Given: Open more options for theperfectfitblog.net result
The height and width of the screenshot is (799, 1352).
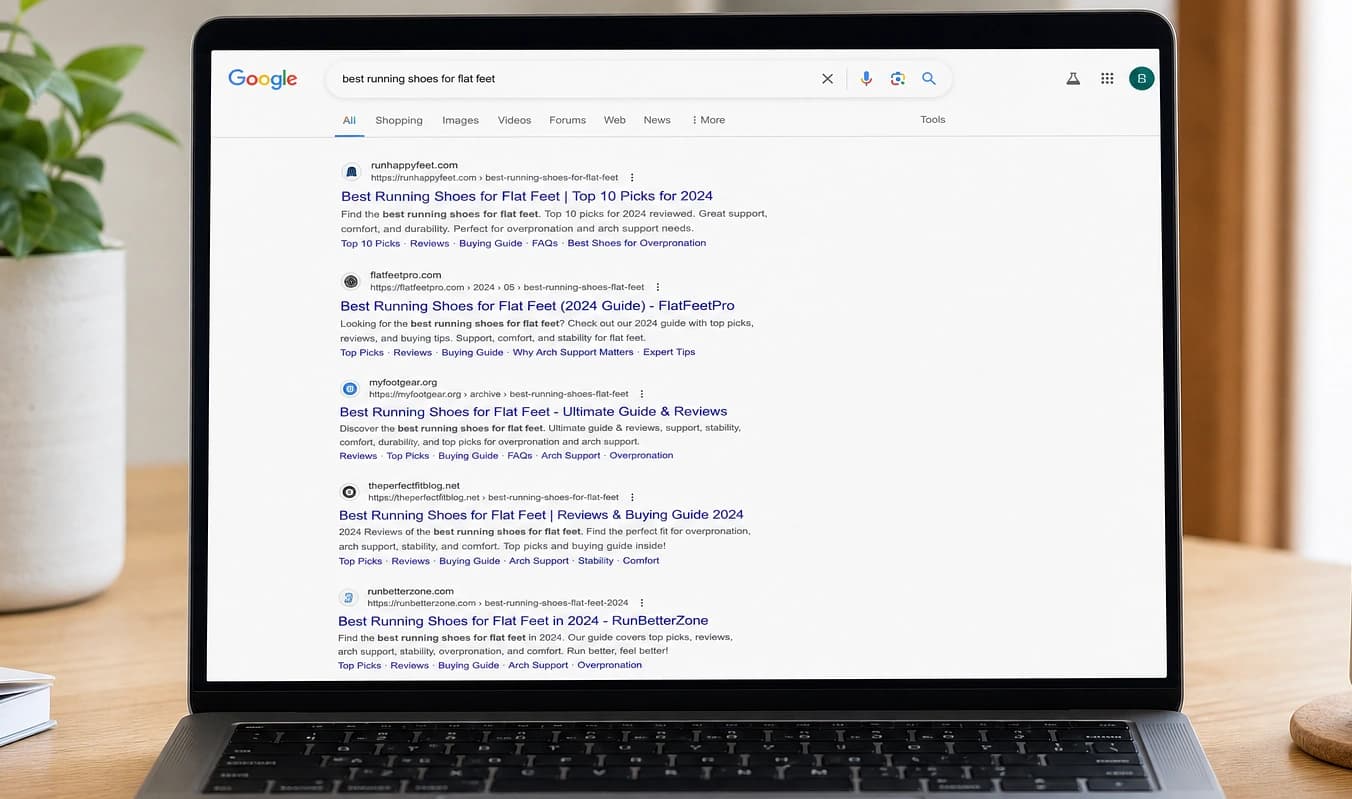Looking at the screenshot, I should click(633, 497).
